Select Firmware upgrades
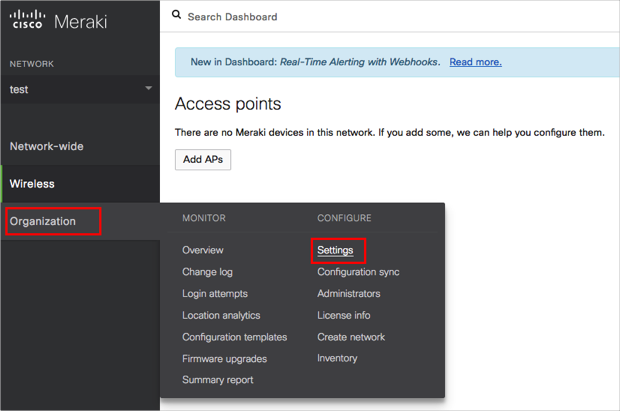The image size is (620, 411). tap(225, 358)
